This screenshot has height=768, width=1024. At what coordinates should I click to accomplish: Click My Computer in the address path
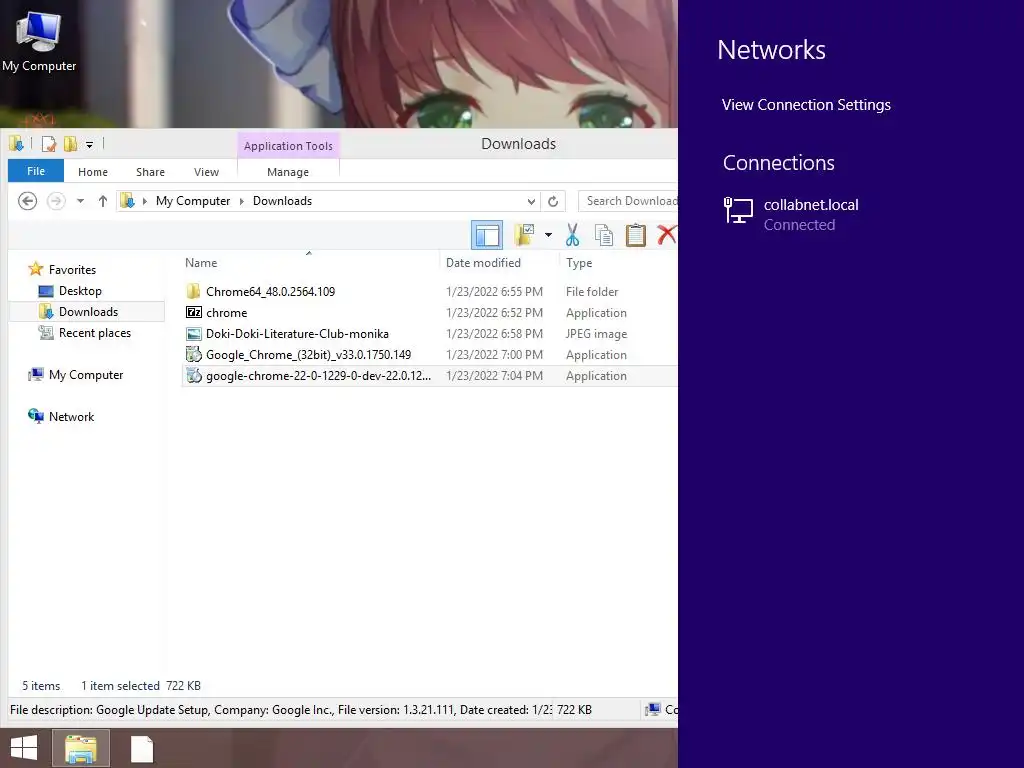click(193, 201)
